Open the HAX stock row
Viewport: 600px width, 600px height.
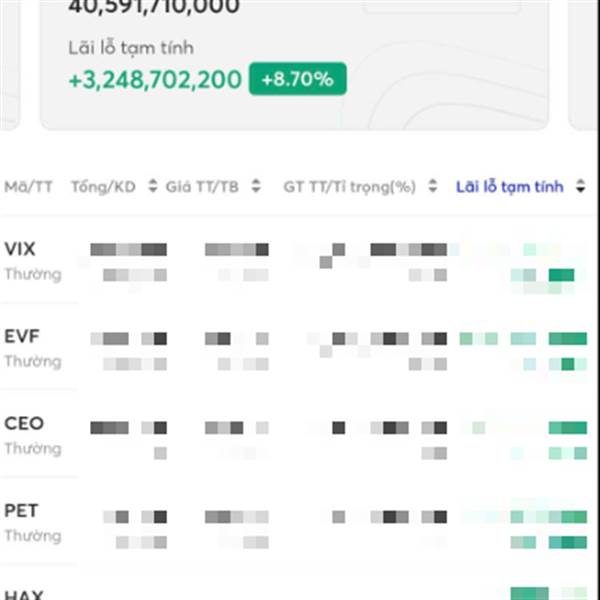(x=298, y=591)
